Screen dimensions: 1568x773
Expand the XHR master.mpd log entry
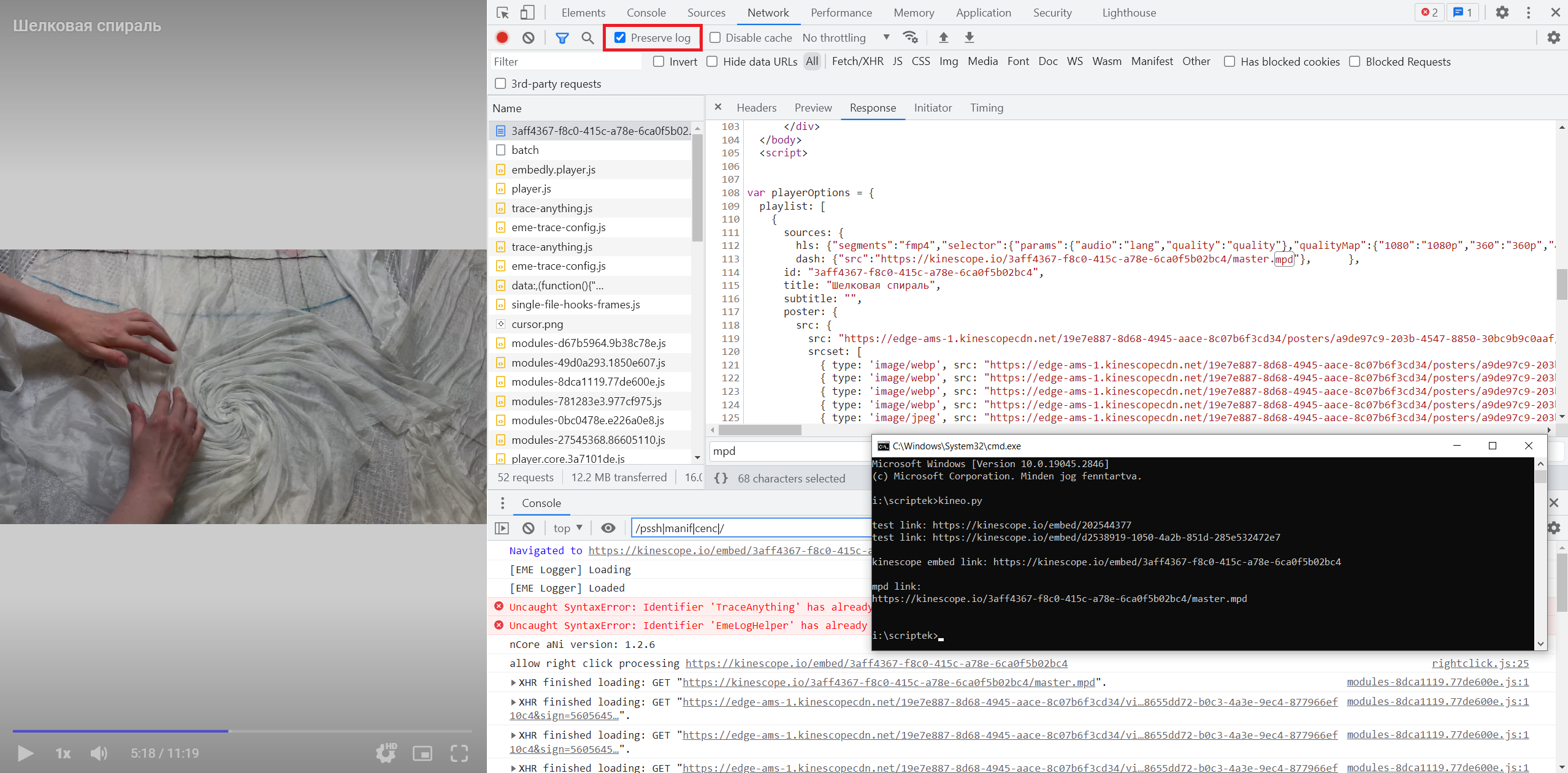pos(513,682)
